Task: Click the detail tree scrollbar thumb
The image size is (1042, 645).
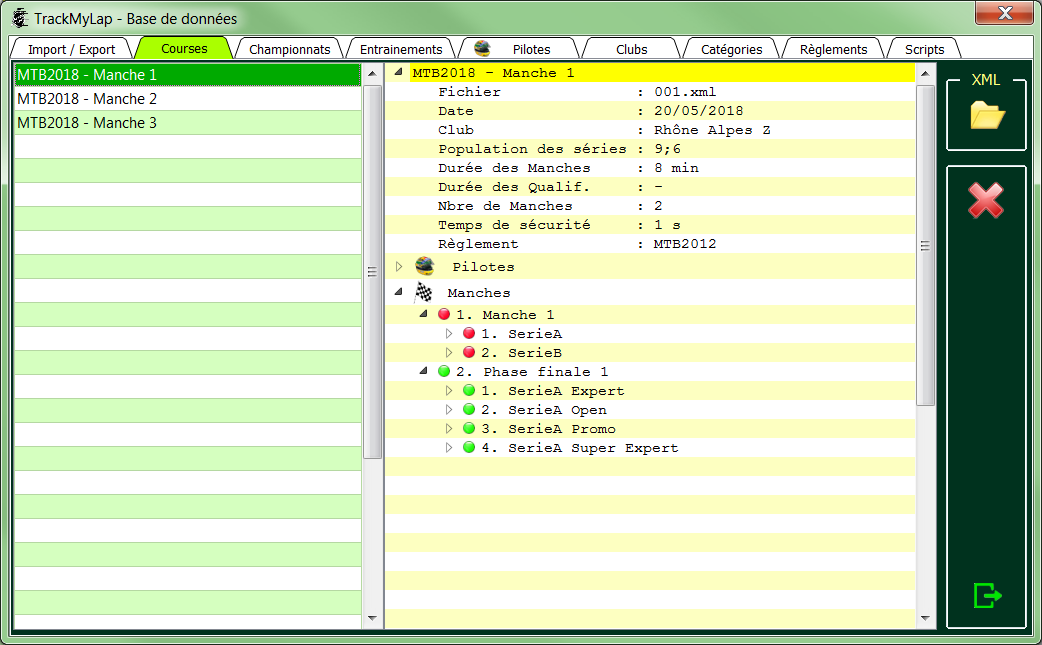Action: coord(925,245)
